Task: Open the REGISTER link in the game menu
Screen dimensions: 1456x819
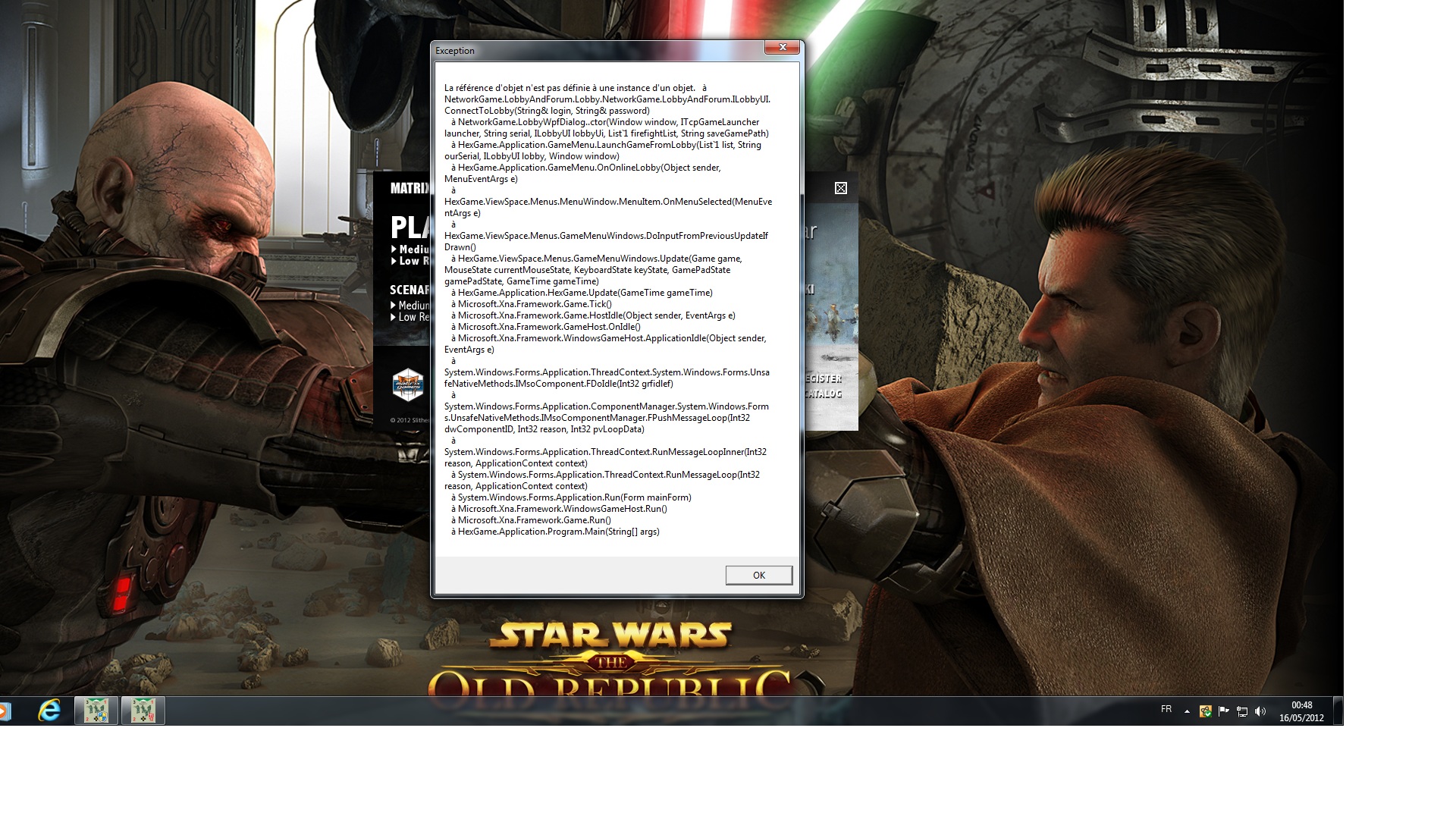Action: tap(824, 378)
